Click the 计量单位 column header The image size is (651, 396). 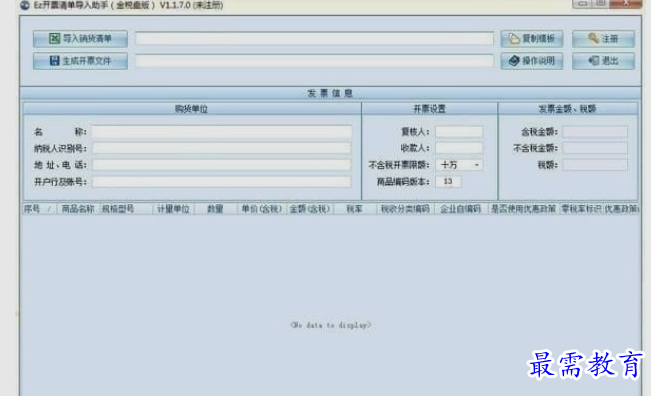pos(173,209)
